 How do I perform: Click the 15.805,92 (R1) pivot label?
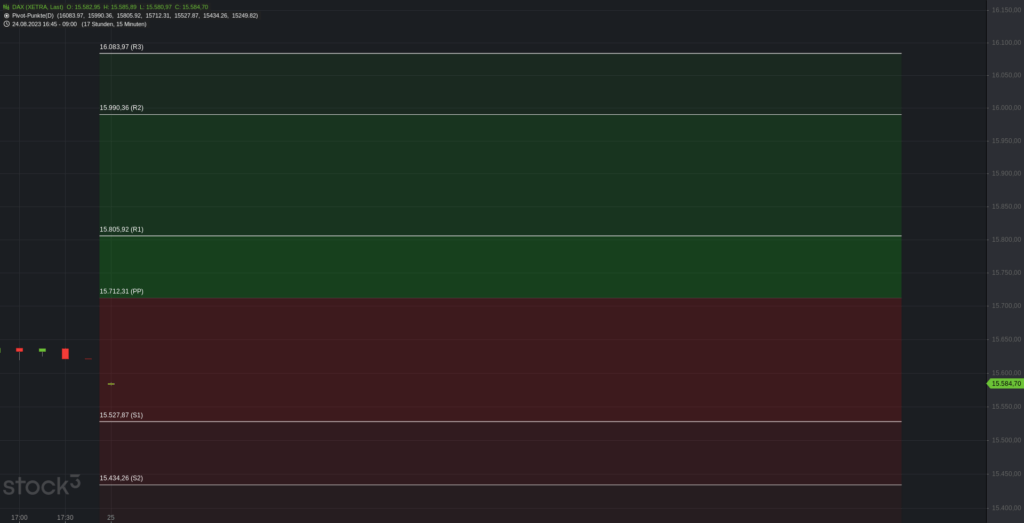coord(121,229)
